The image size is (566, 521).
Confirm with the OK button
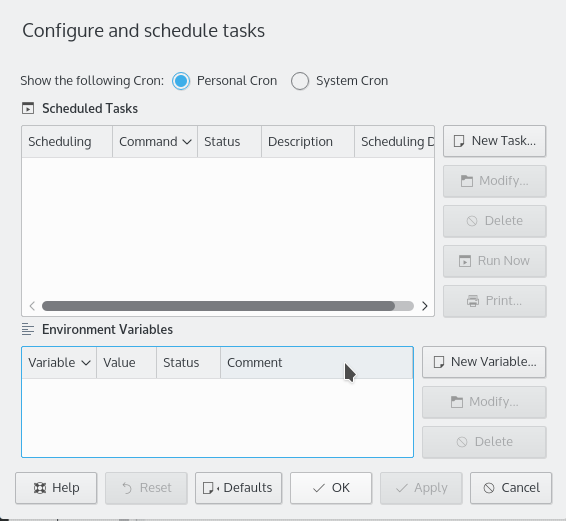click(331, 488)
